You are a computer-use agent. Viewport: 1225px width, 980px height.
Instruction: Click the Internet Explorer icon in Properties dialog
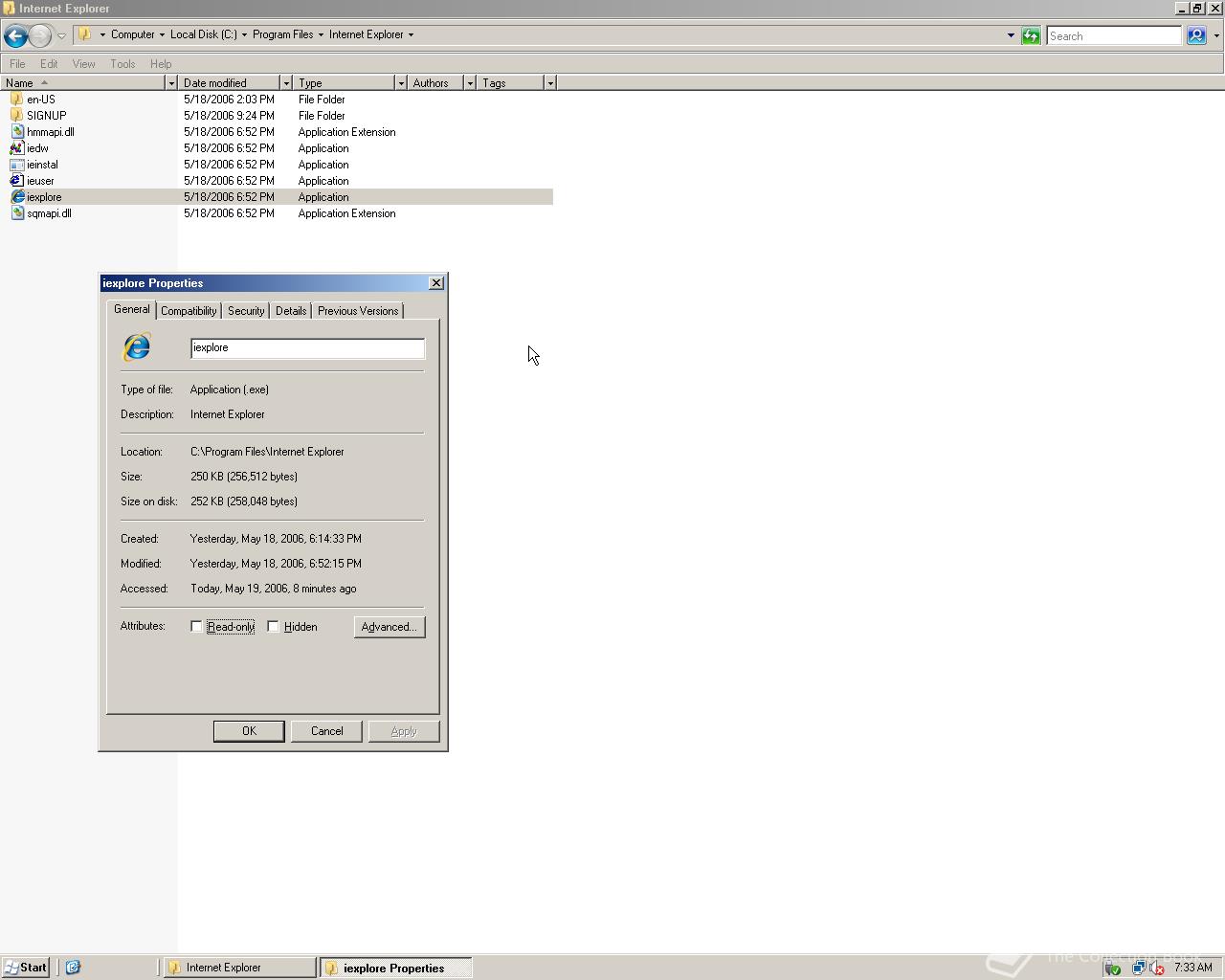(x=137, y=346)
